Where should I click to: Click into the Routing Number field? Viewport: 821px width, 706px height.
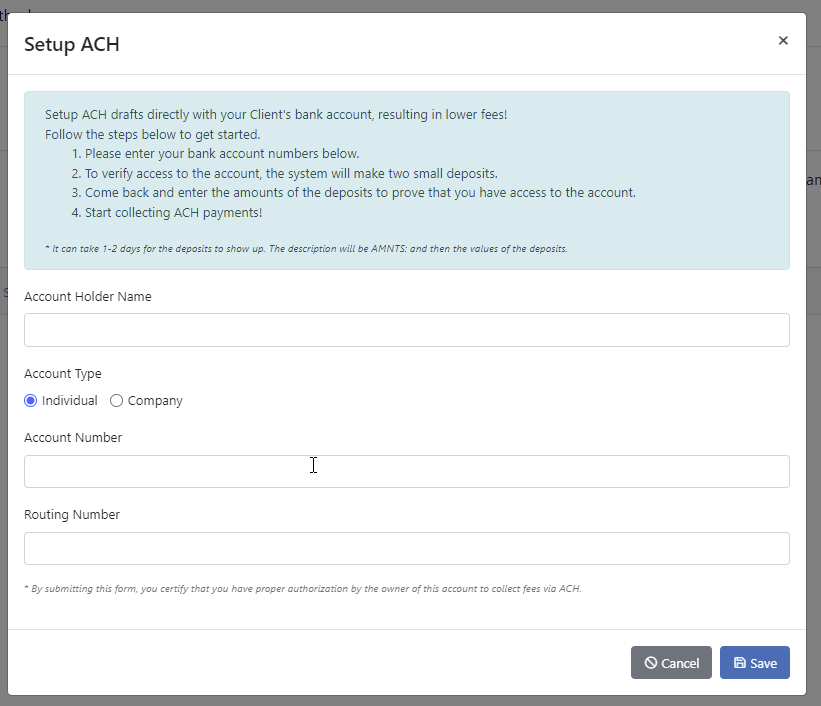(406, 548)
